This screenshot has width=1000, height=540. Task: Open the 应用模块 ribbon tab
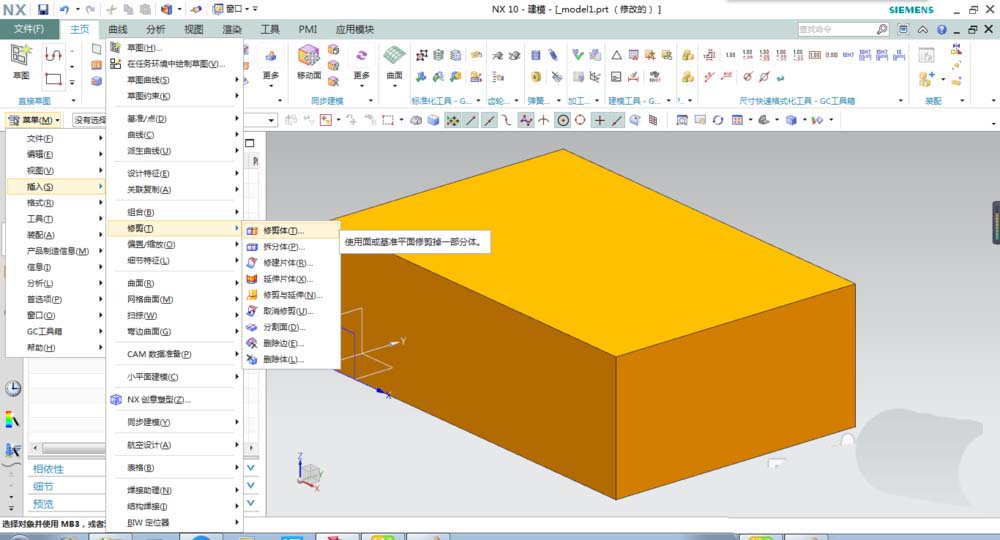pyautogui.click(x=355, y=29)
